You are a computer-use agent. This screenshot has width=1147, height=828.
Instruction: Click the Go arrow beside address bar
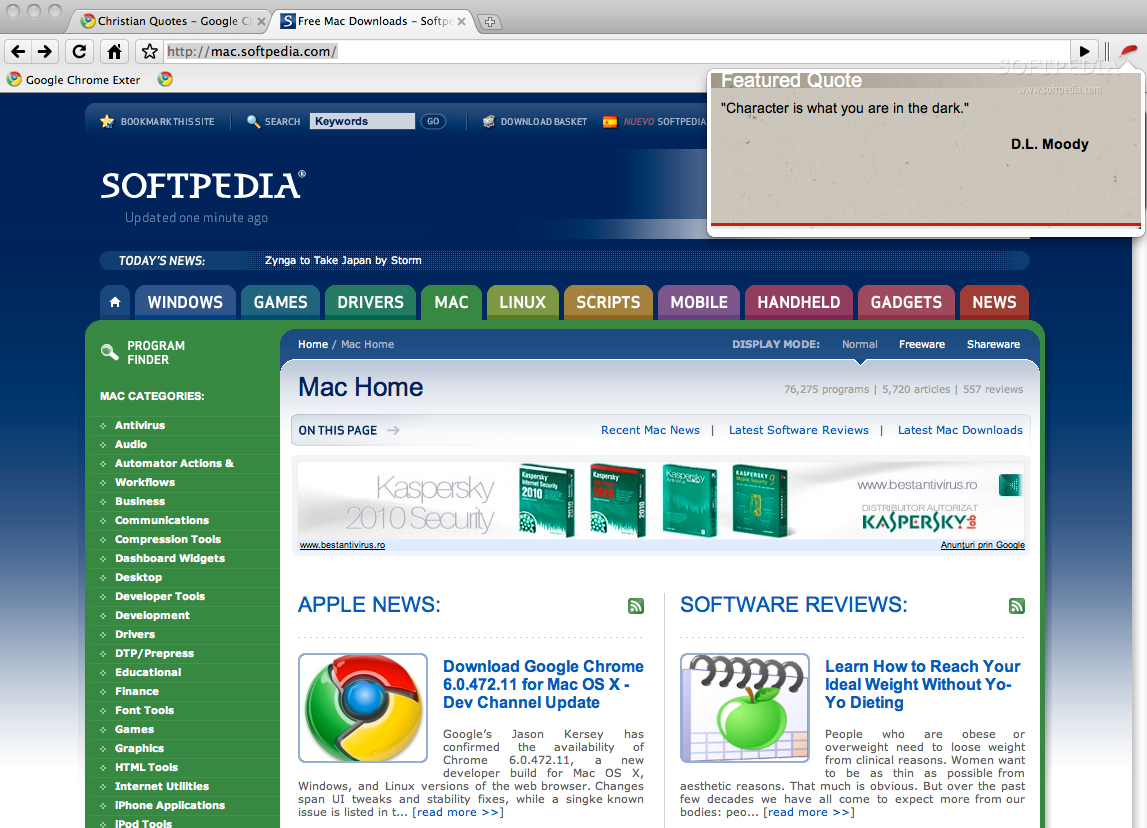pos(1084,51)
